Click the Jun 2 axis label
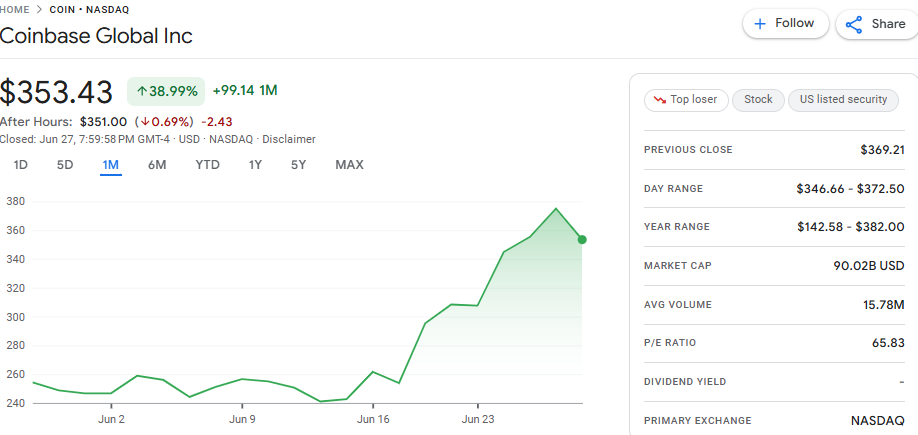 tap(111, 419)
